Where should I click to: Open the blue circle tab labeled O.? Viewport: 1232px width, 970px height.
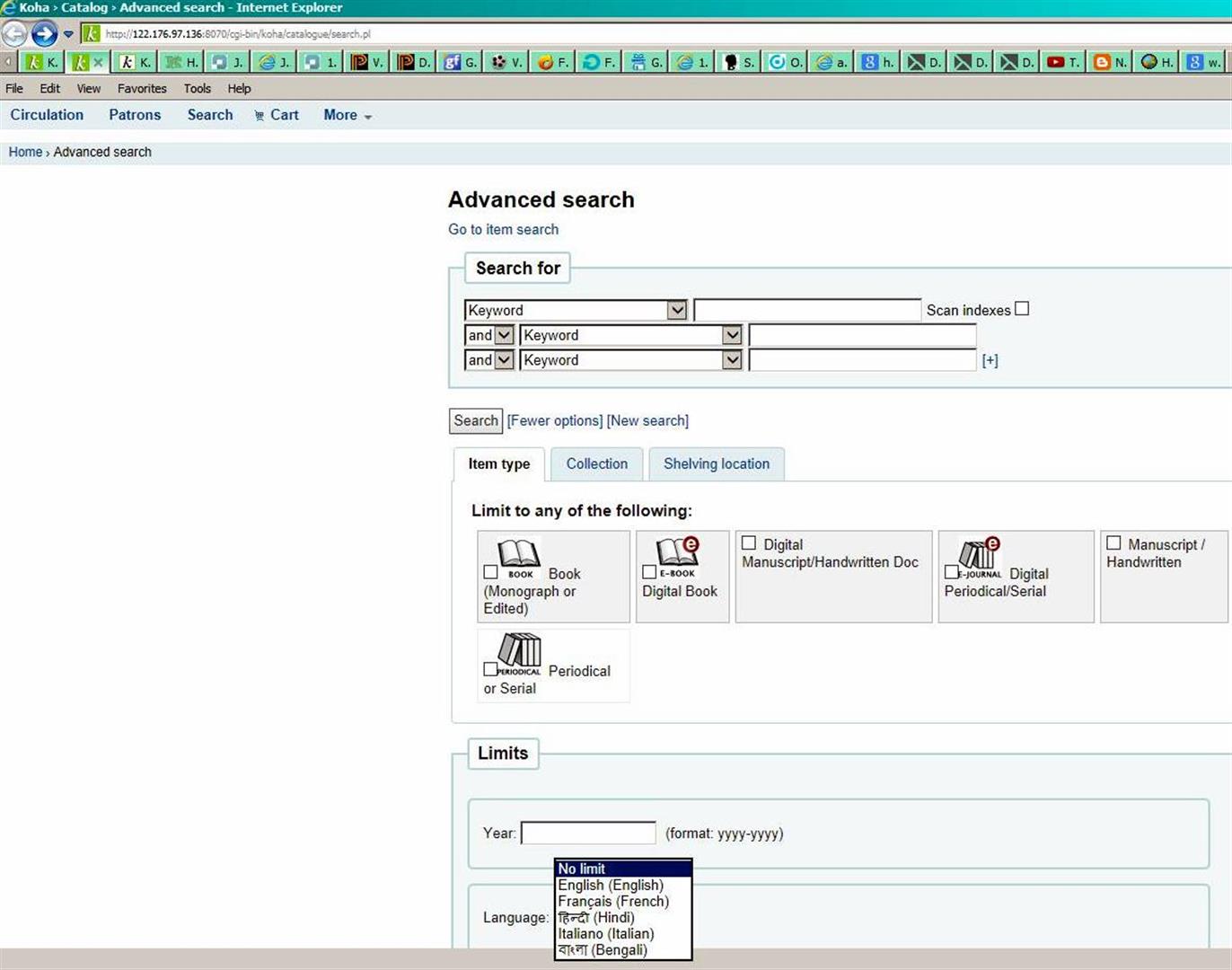(x=786, y=62)
